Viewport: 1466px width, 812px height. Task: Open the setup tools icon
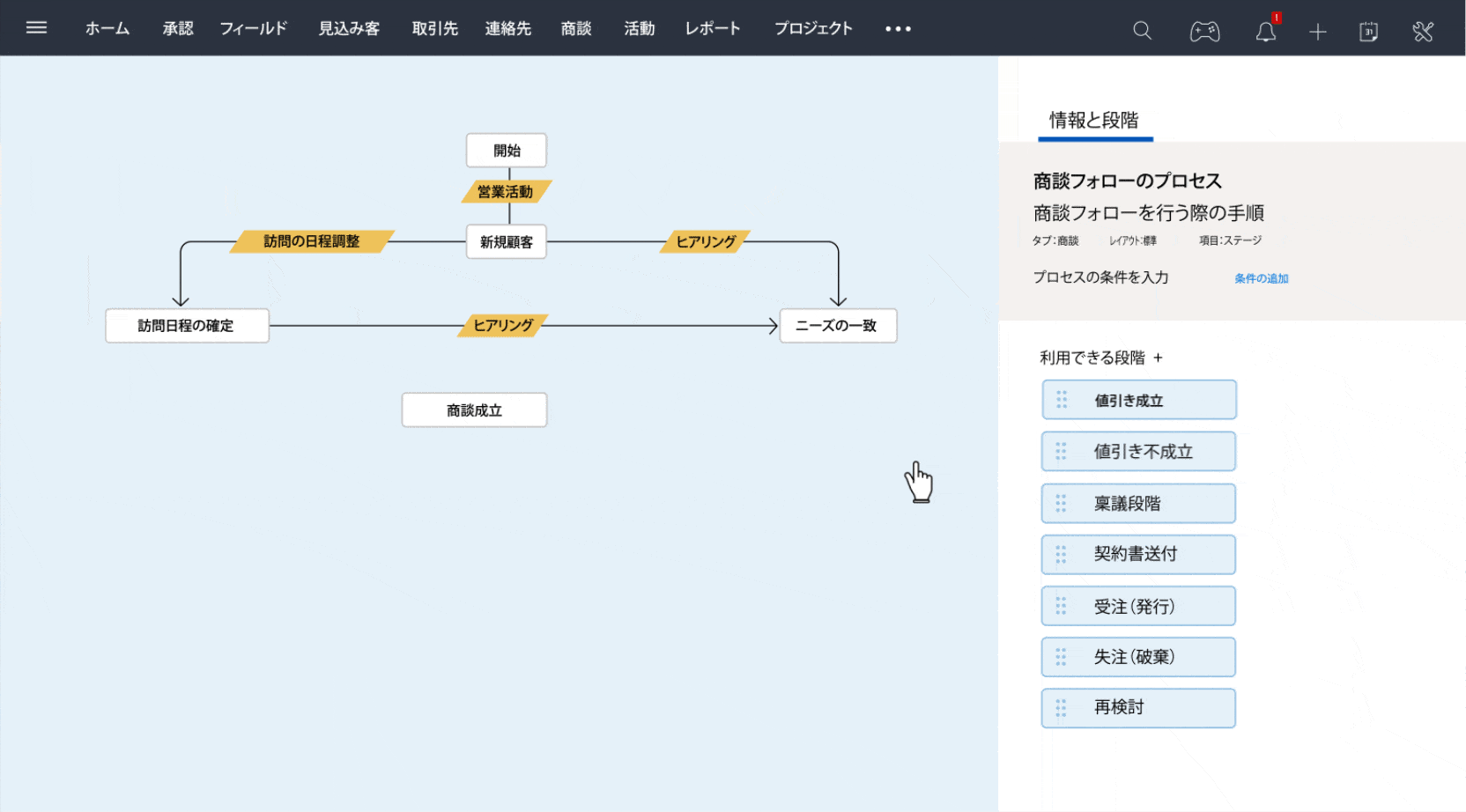(x=1423, y=33)
